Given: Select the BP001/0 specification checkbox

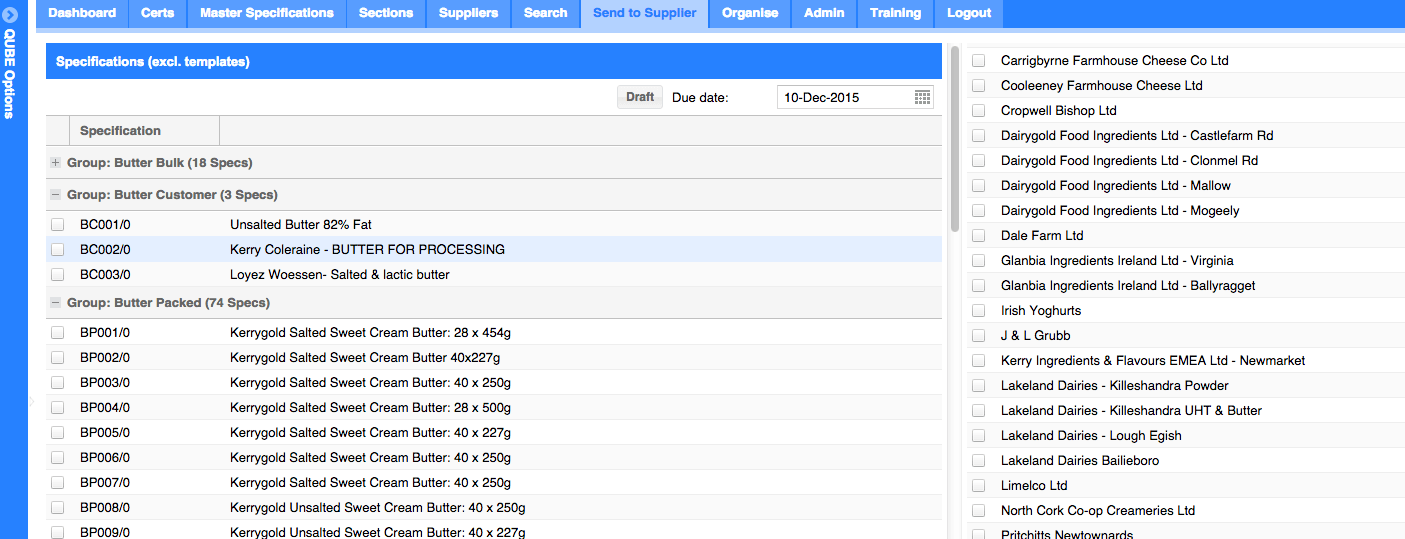Looking at the screenshot, I should [x=58, y=333].
